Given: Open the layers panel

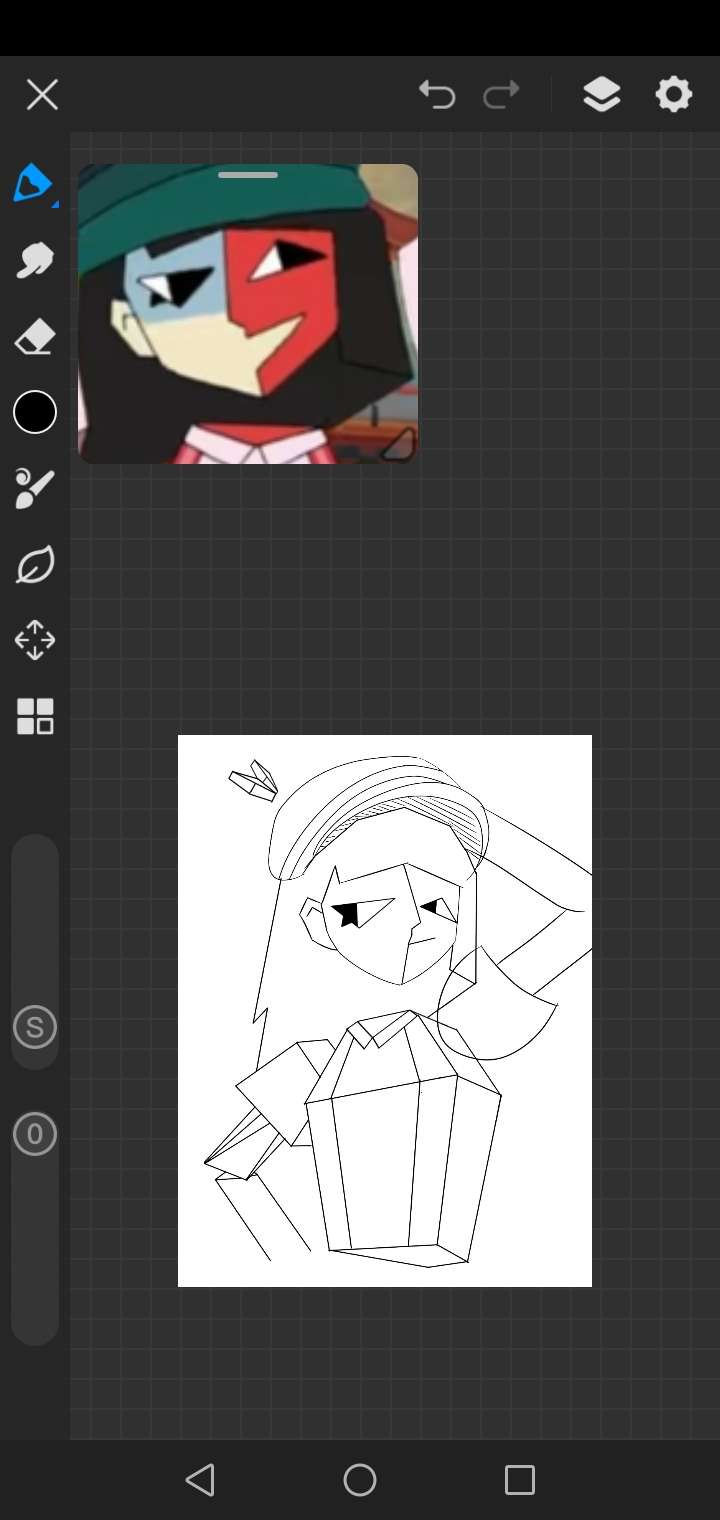Looking at the screenshot, I should tap(602, 95).
